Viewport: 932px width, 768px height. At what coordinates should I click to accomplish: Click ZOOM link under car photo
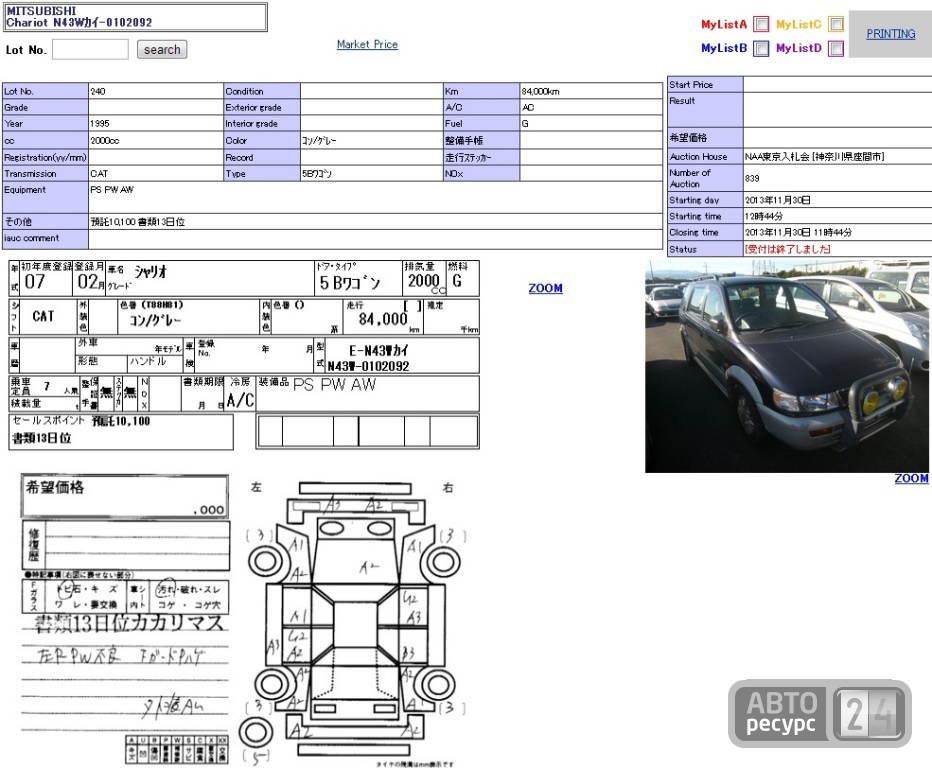coord(911,479)
